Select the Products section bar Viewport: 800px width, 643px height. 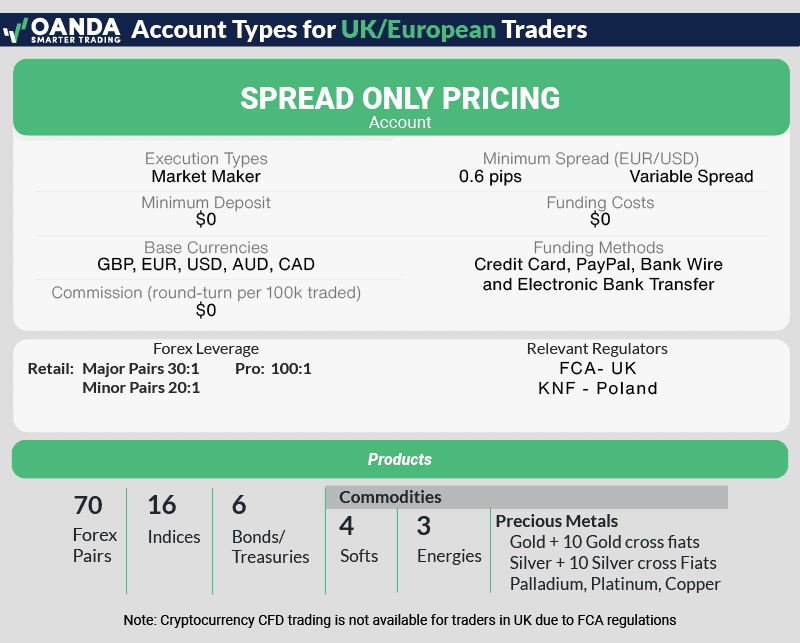tap(400, 460)
